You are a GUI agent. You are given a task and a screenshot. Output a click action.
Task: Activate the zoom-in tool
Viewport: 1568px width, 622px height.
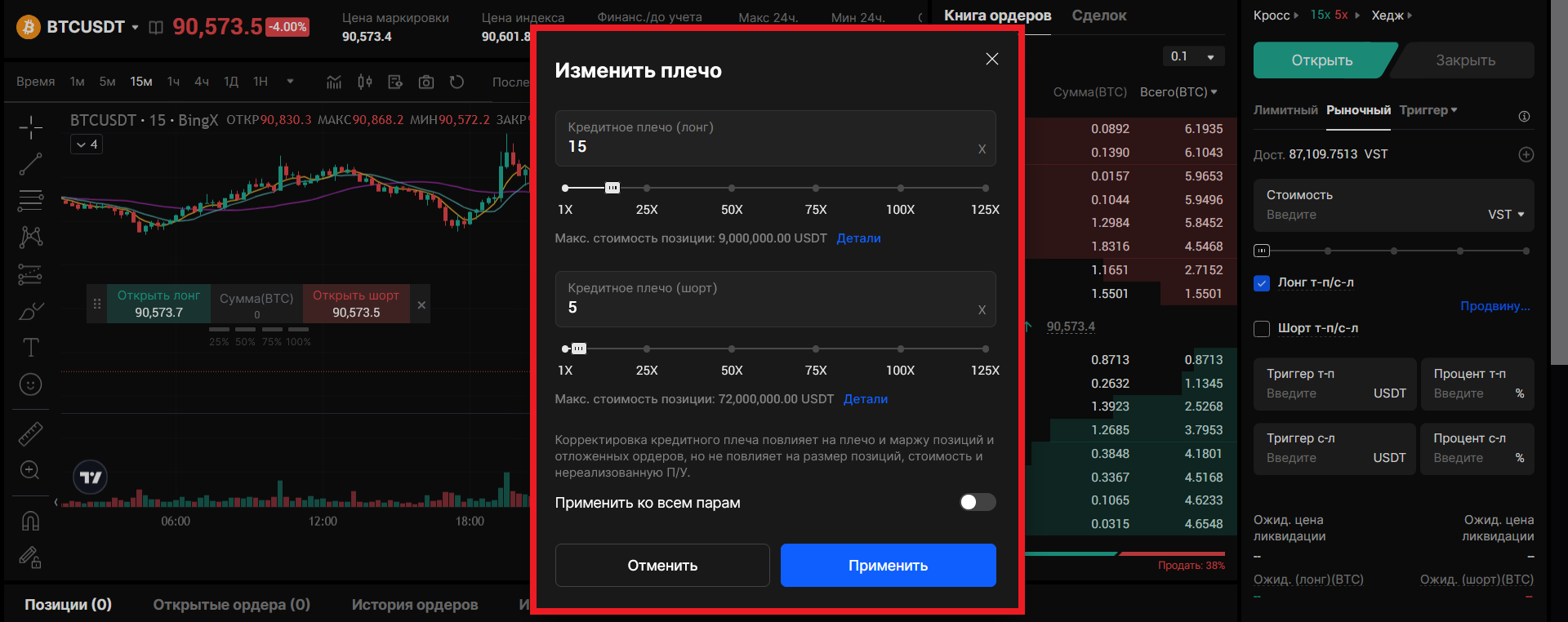coord(30,470)
